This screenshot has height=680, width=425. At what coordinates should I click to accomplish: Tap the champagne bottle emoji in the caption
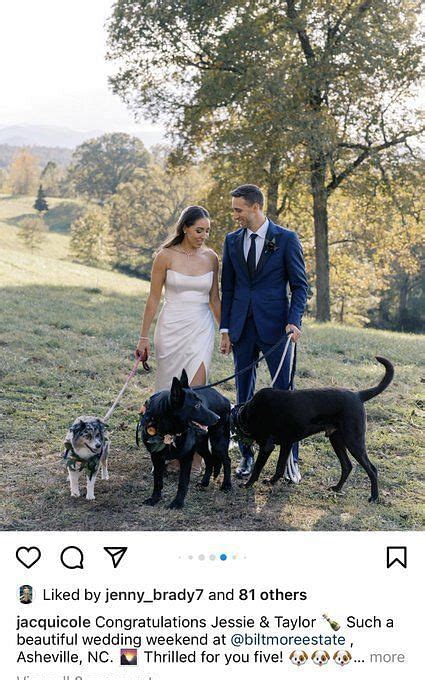(x=331, y=622)
